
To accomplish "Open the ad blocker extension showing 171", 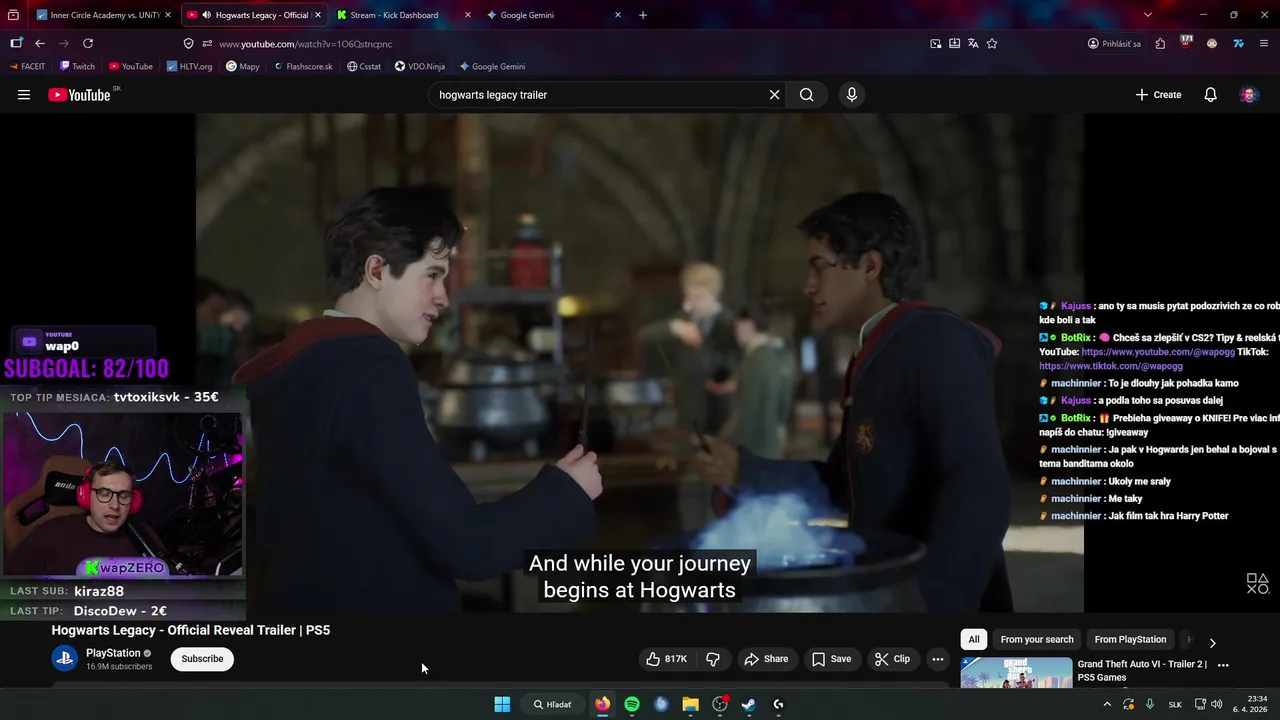I will pos(1186,42).
